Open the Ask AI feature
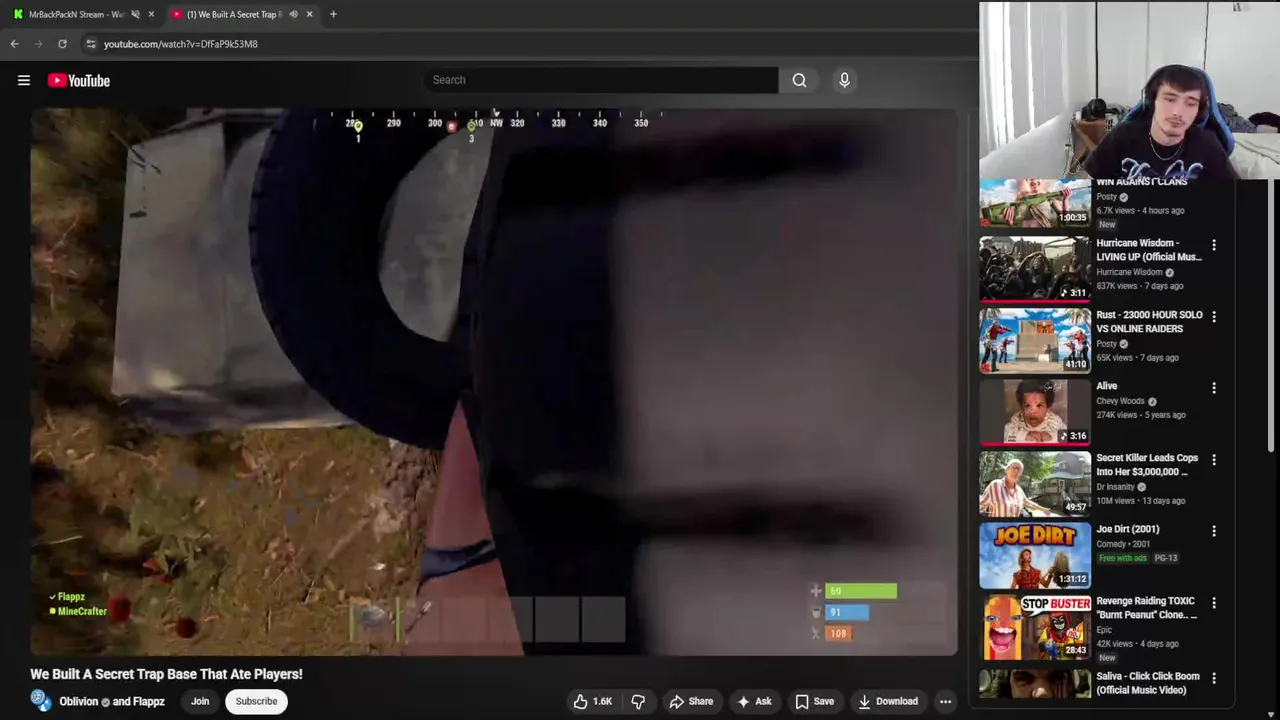1280x720 pixels. pos(753,702)
